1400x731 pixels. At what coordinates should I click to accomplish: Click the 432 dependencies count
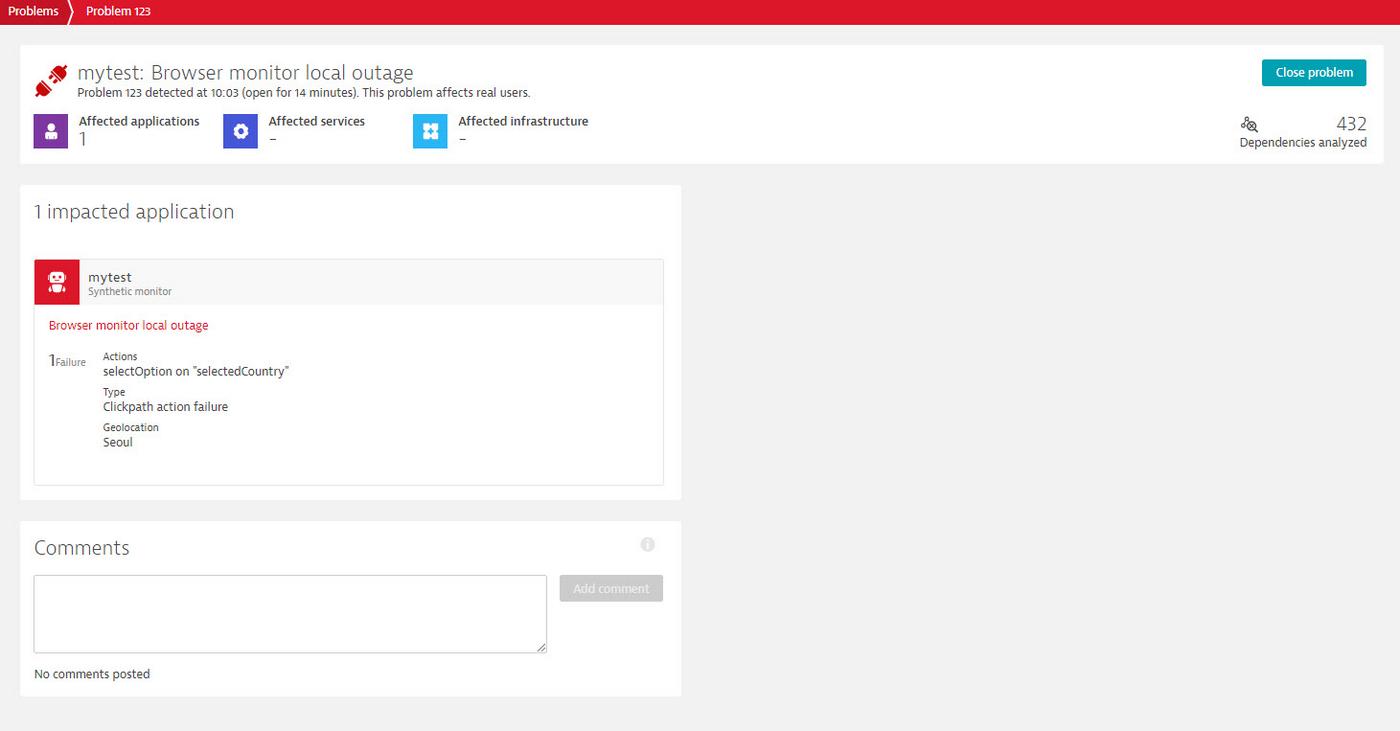pyautogui.click(x=1351, y=123)
